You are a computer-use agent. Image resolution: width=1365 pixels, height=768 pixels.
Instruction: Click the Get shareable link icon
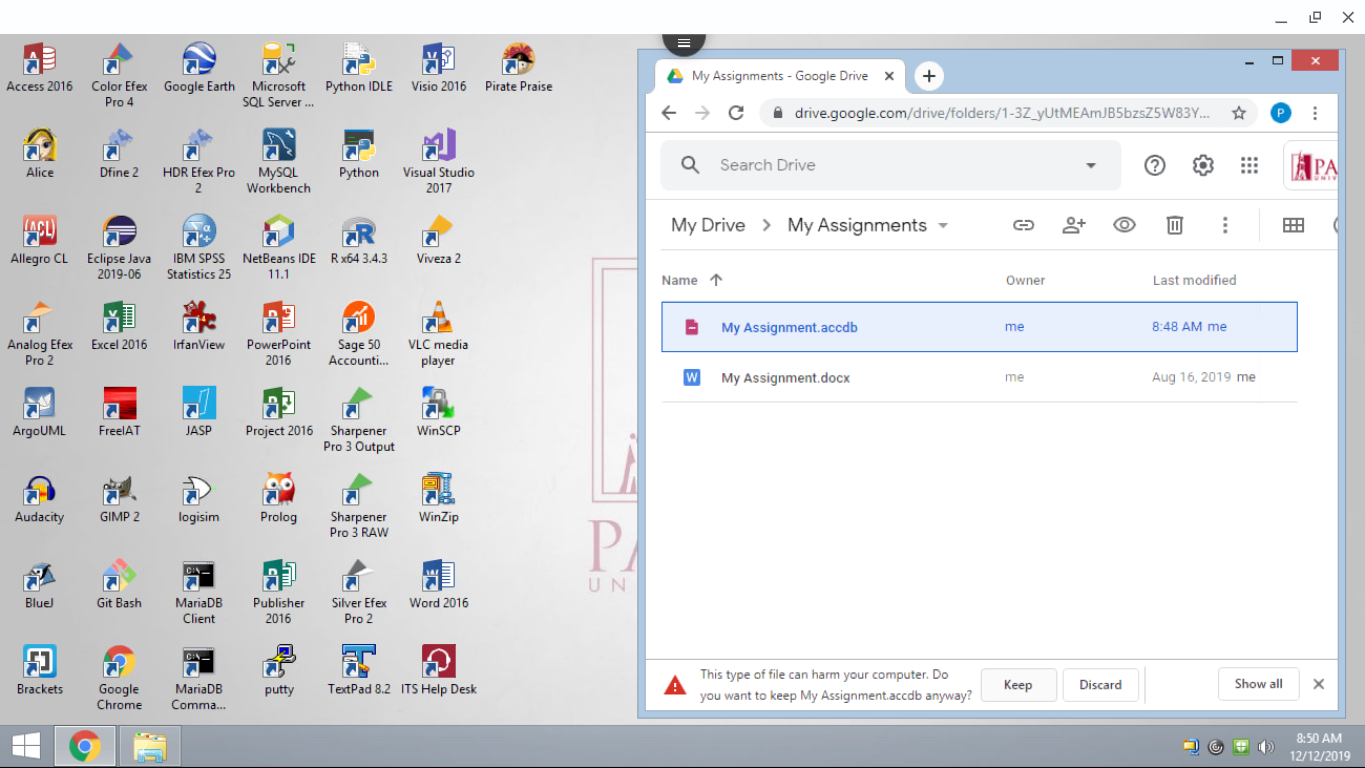1023,225
